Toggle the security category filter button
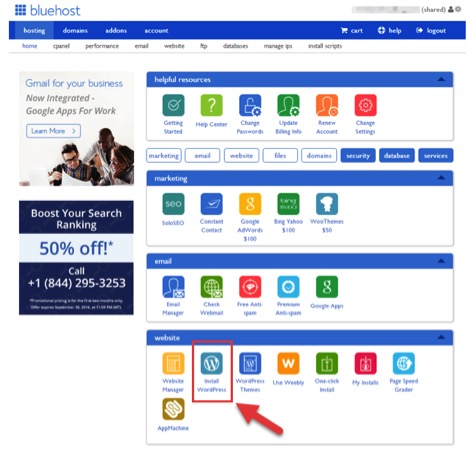 [358, 156]
